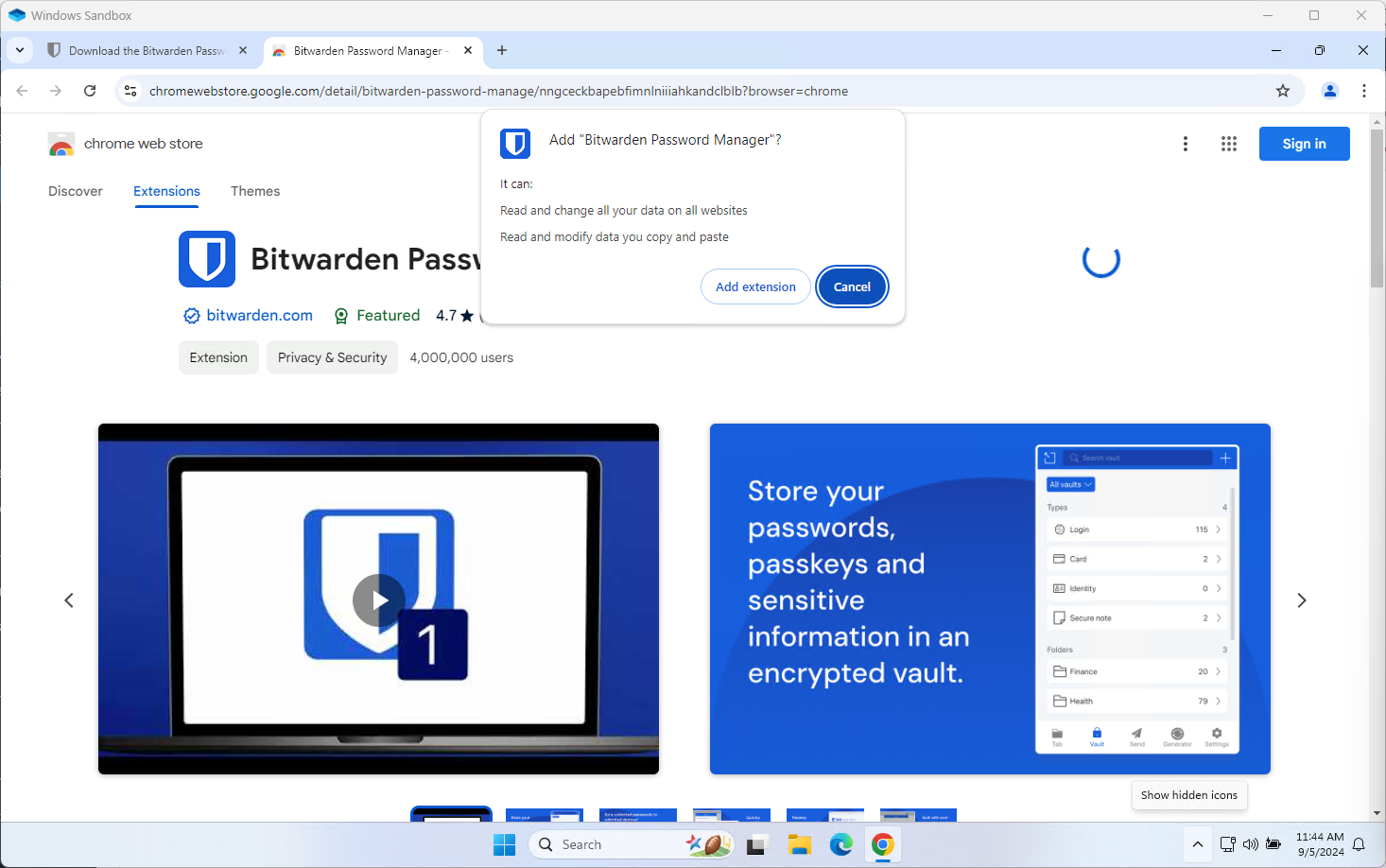Go back in browser history
Image resolution: width=1386 pixels, height=868 pixels.
click(x=22, y=91)
